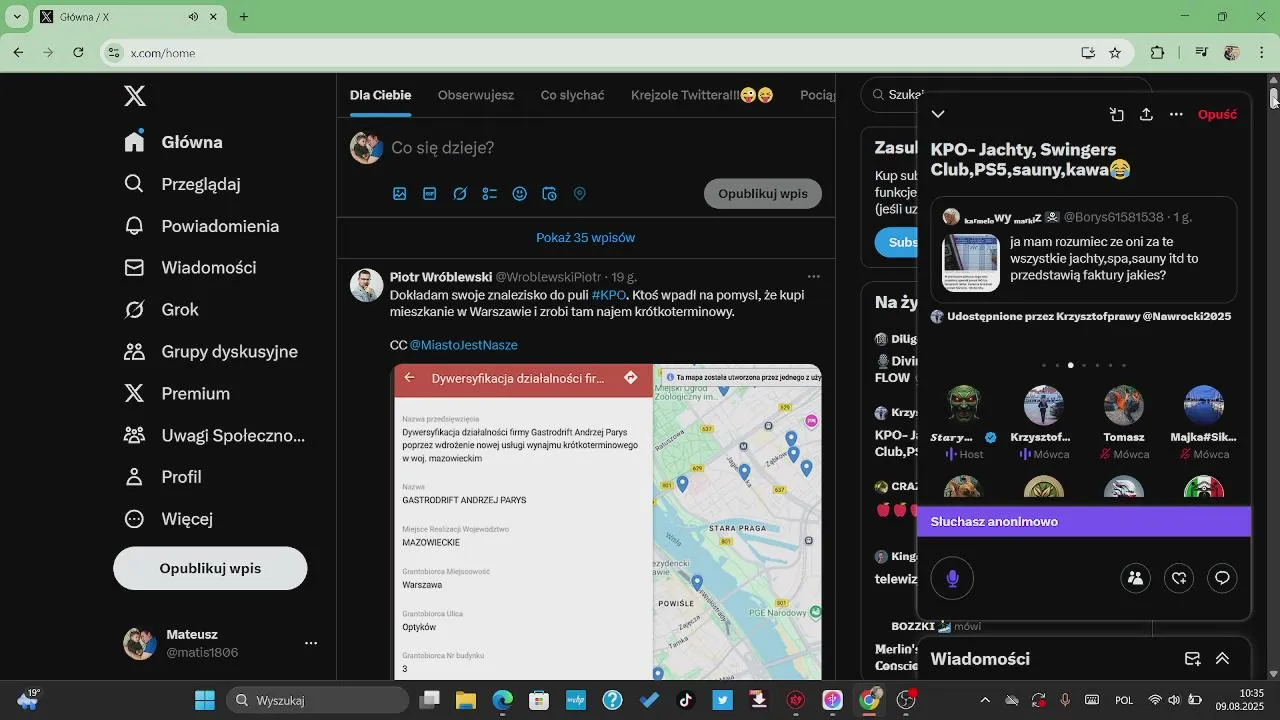This screenshot has width=1280, height=720.
Task: Open Grupy dyskusyjne people icon
Action: 135,352
